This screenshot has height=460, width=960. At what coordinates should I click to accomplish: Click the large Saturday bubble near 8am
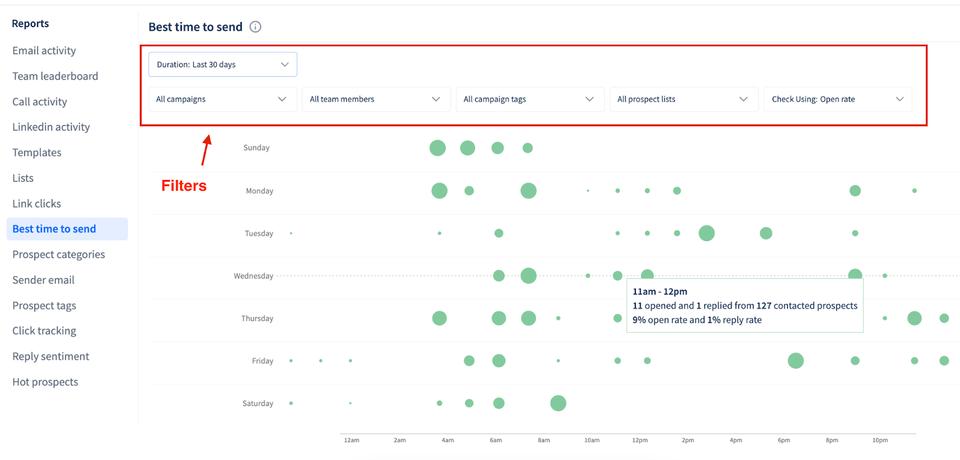558,403
